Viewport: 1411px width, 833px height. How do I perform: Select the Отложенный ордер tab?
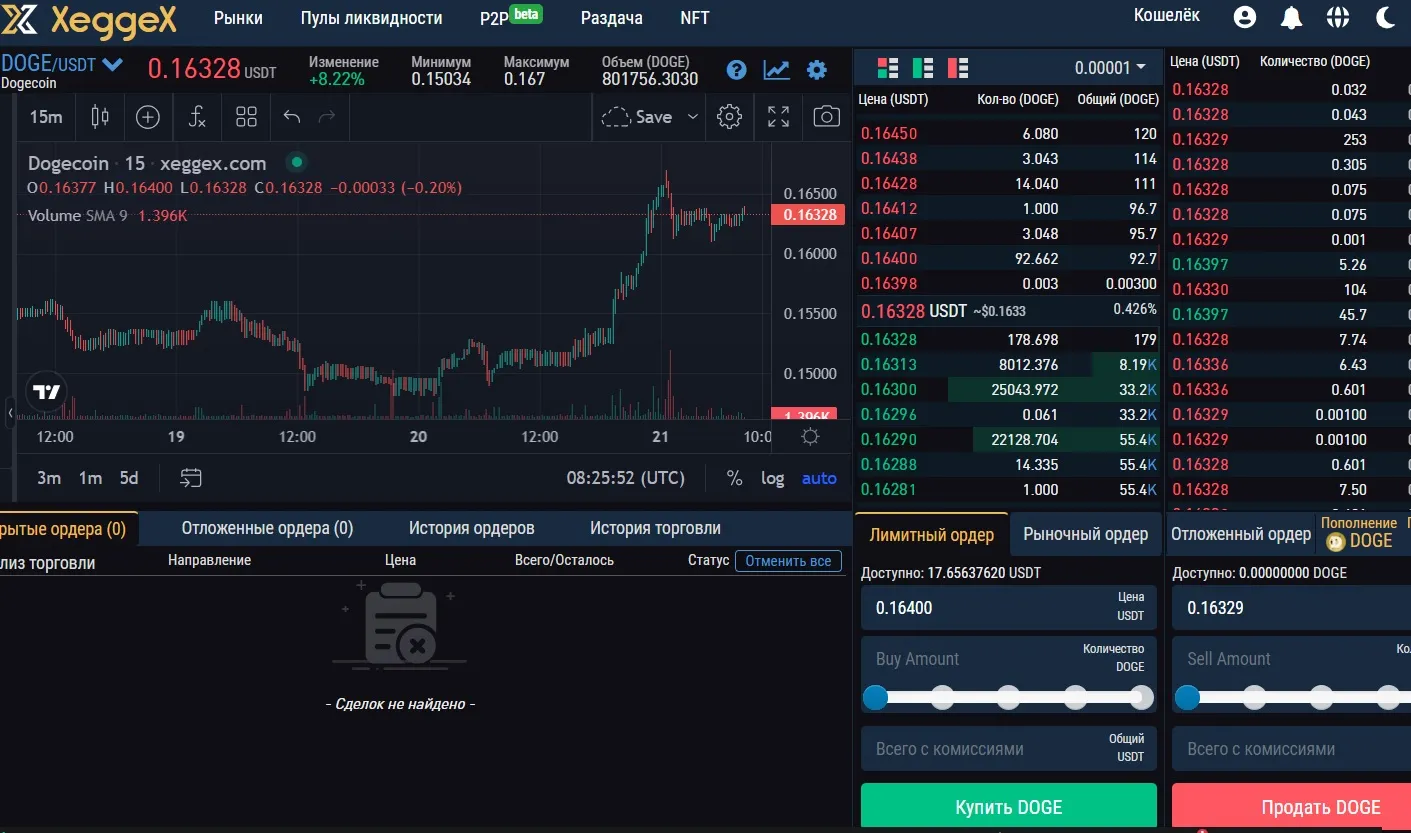point(1240,534)
